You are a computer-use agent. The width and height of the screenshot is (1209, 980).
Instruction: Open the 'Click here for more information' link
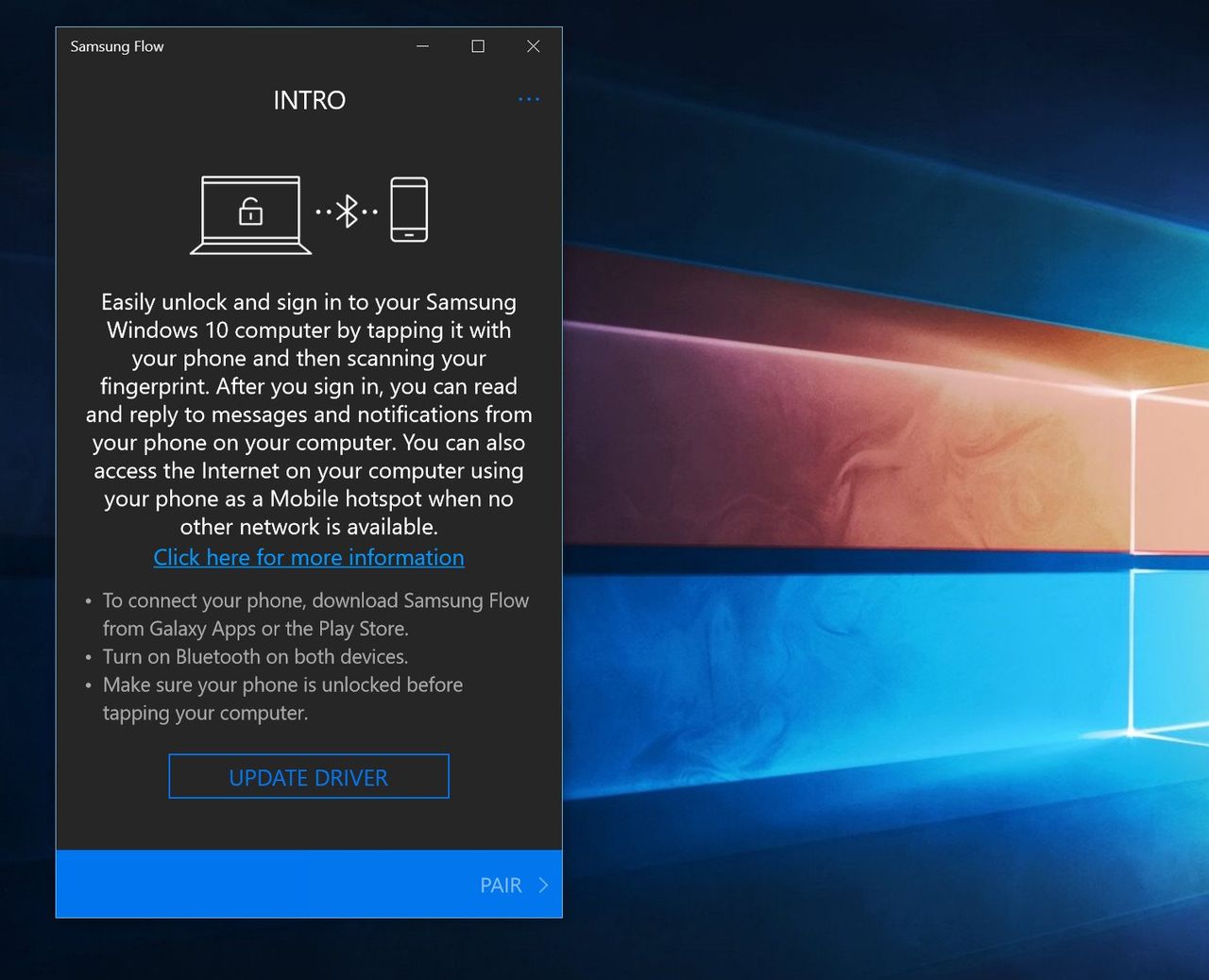[309, 557]
